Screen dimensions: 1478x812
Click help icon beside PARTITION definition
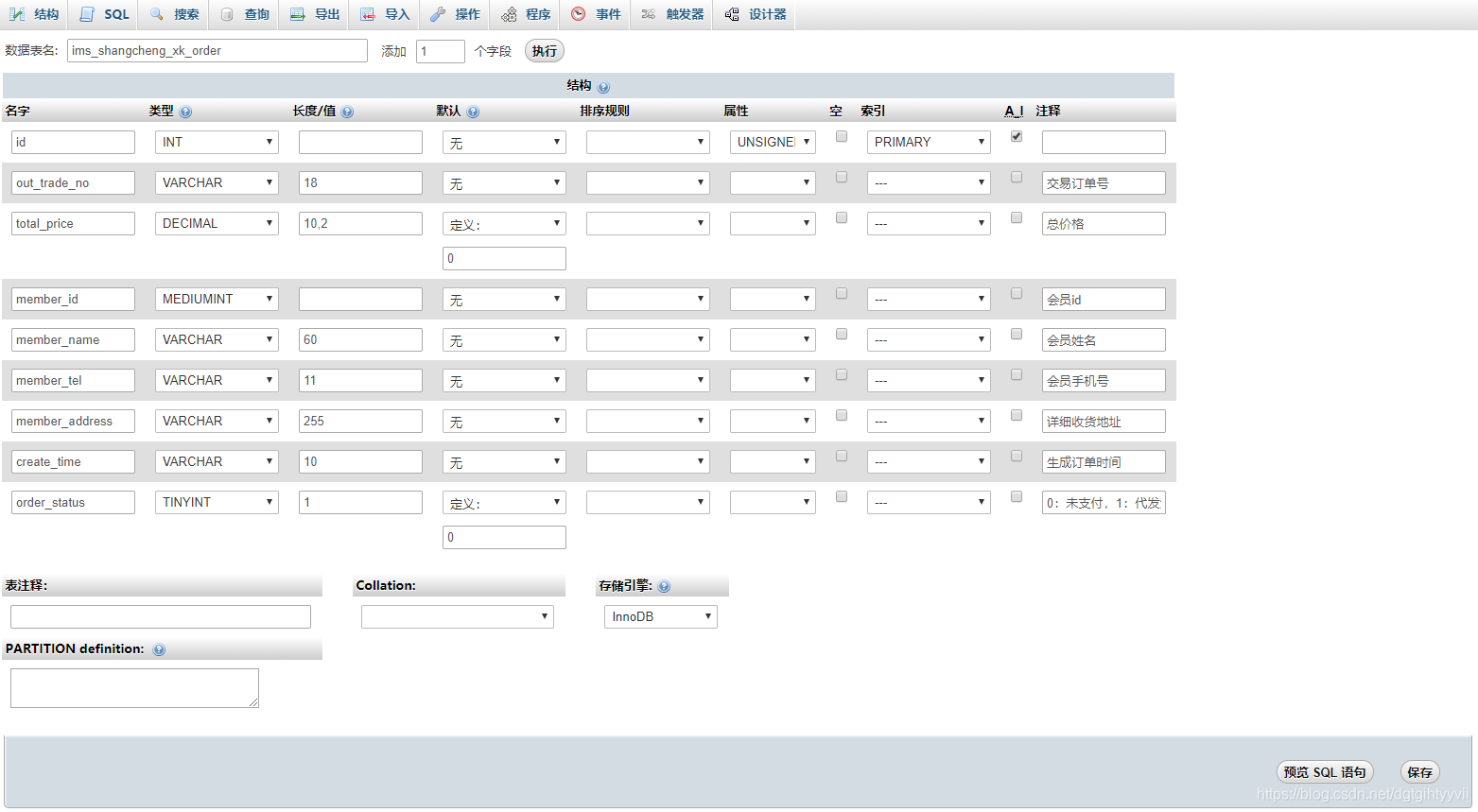pos(159,649)
